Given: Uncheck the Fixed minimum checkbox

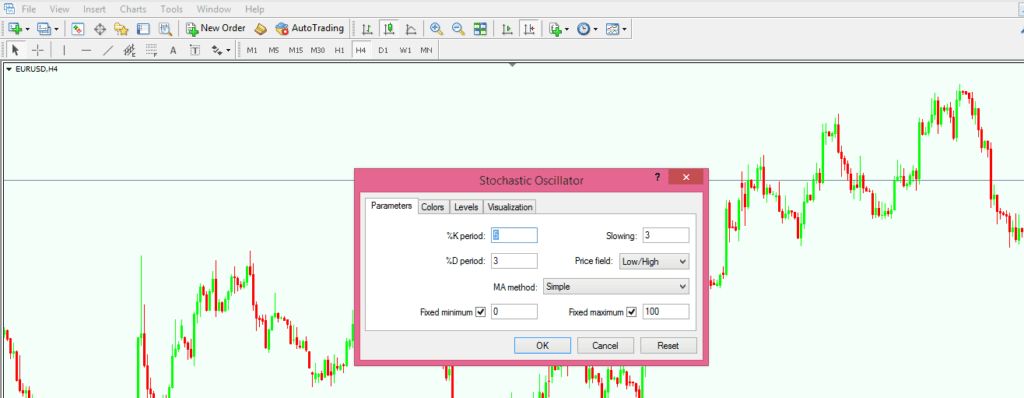Looking at the screenshot, I should tap(481, 312).
